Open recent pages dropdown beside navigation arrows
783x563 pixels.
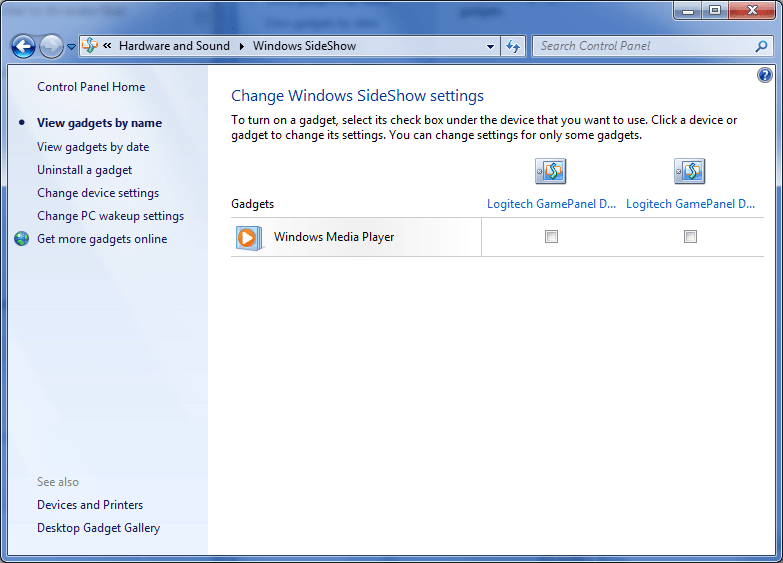tap(71, 46)
